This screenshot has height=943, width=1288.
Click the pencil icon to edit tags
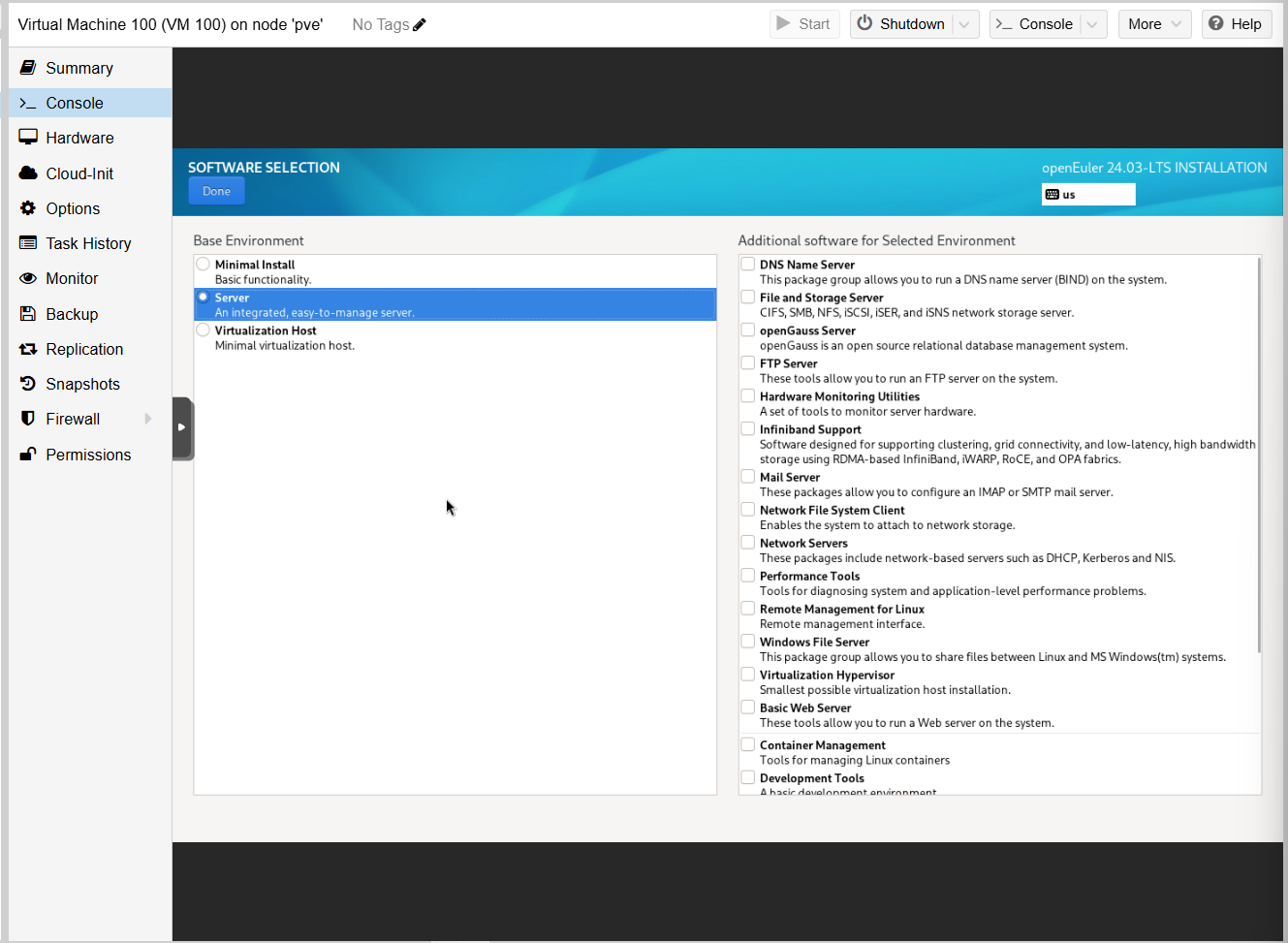coord(420,24)
